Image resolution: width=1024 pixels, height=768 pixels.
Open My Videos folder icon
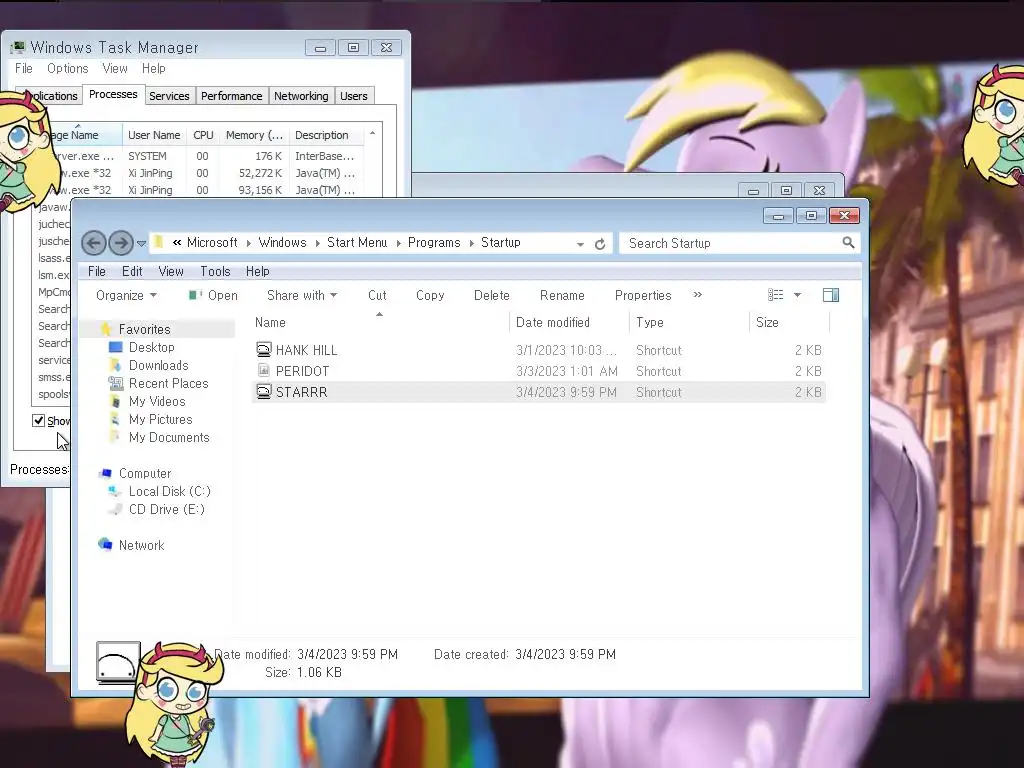116,401
